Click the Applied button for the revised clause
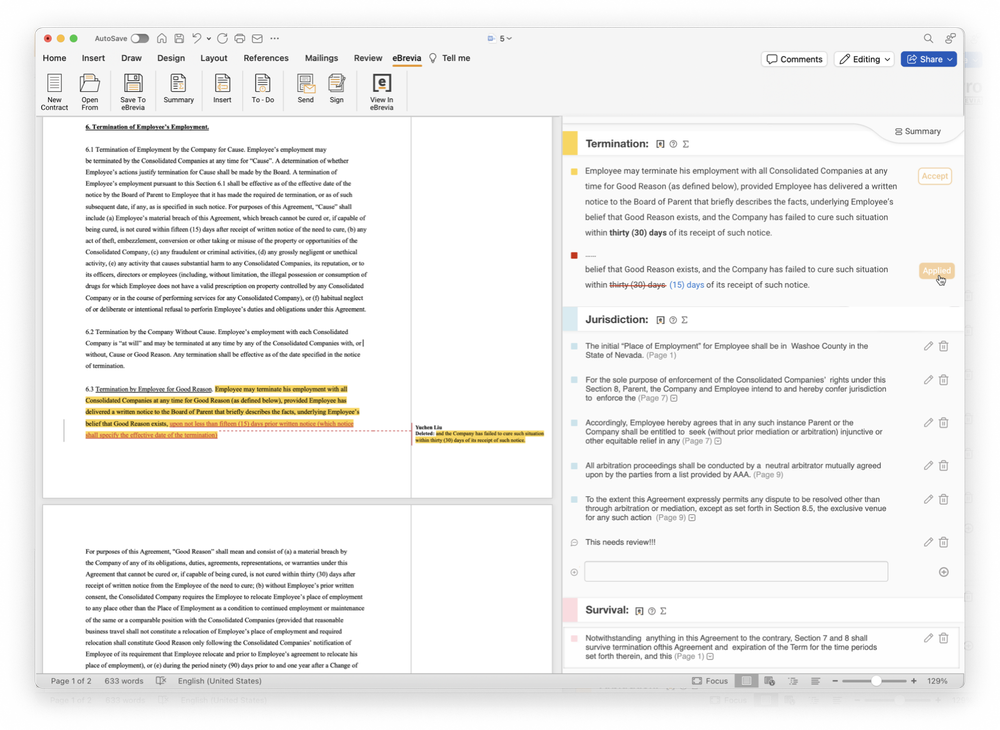This screenshot has height=730, width=1000. pyautogui.click(x=936, y=270)
